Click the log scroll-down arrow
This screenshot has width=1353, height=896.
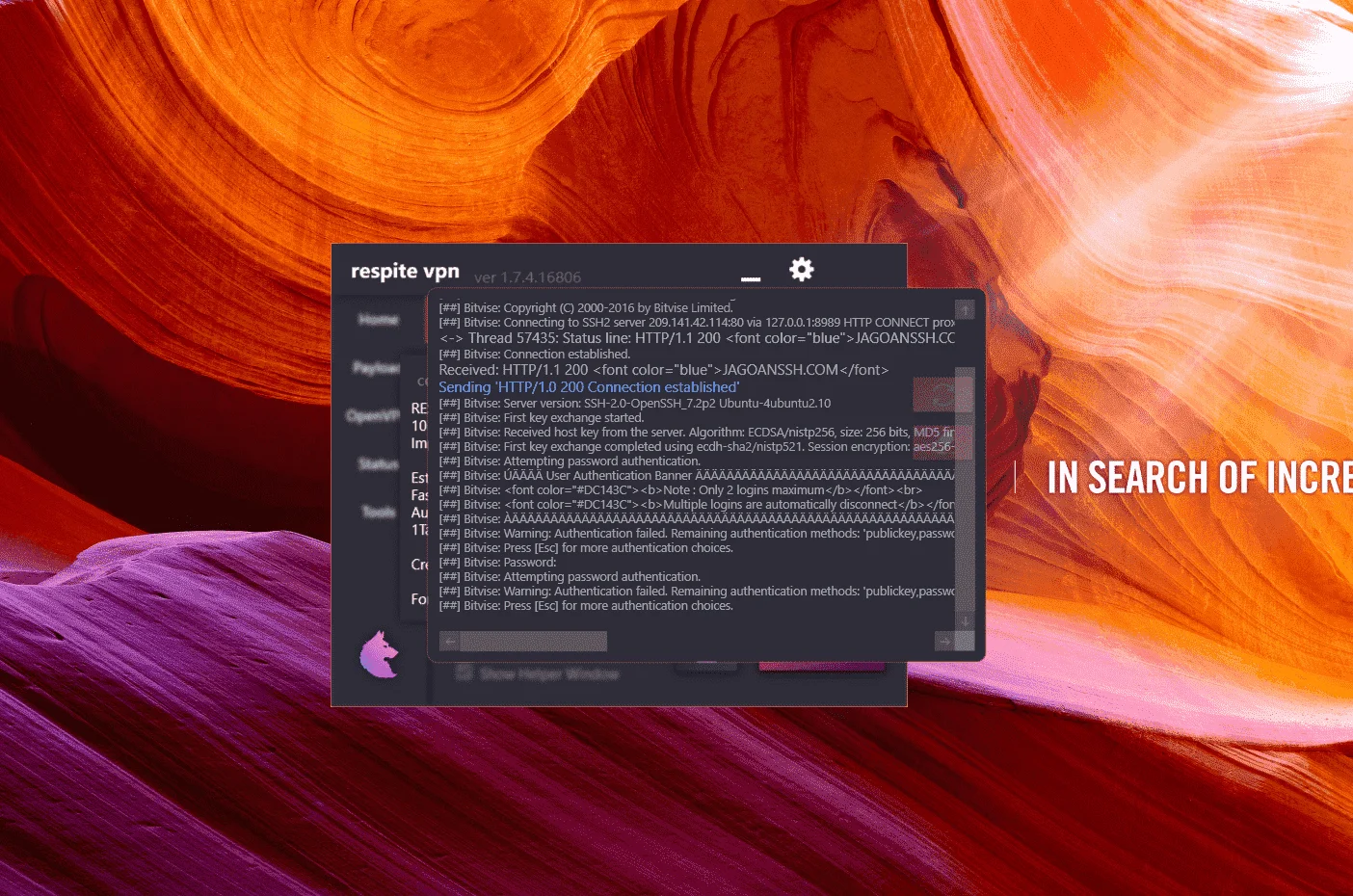(965, 621)
